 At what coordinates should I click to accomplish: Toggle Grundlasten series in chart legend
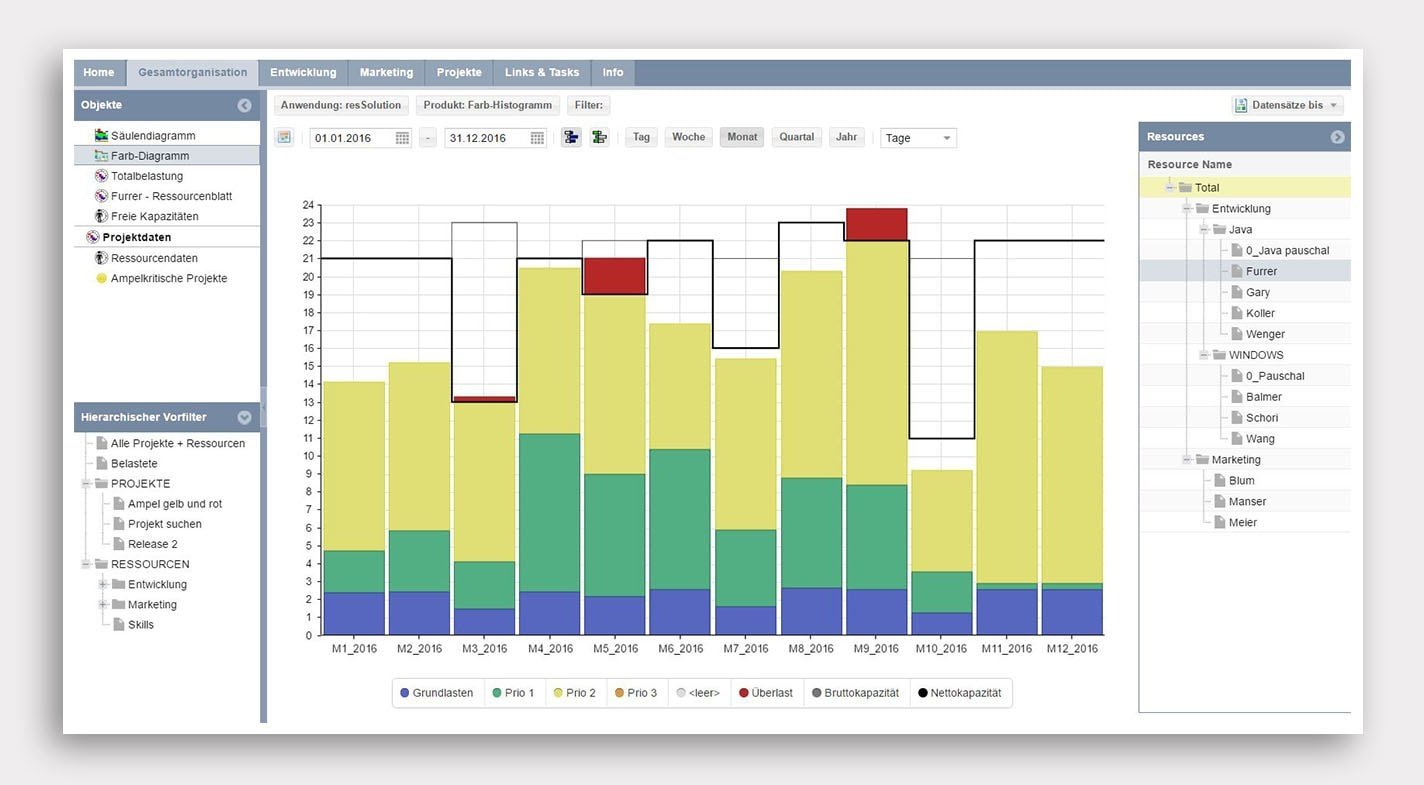click(x=436, y=693)
